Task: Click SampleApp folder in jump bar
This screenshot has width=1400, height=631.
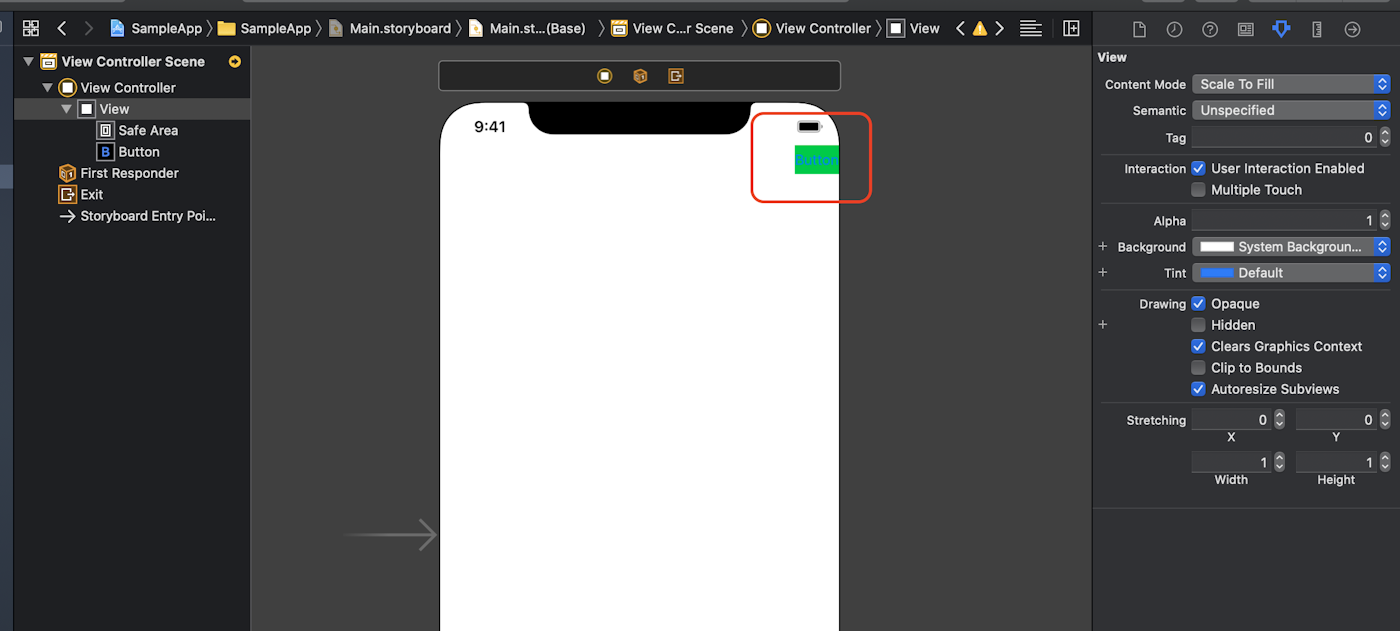Action: 264,28
